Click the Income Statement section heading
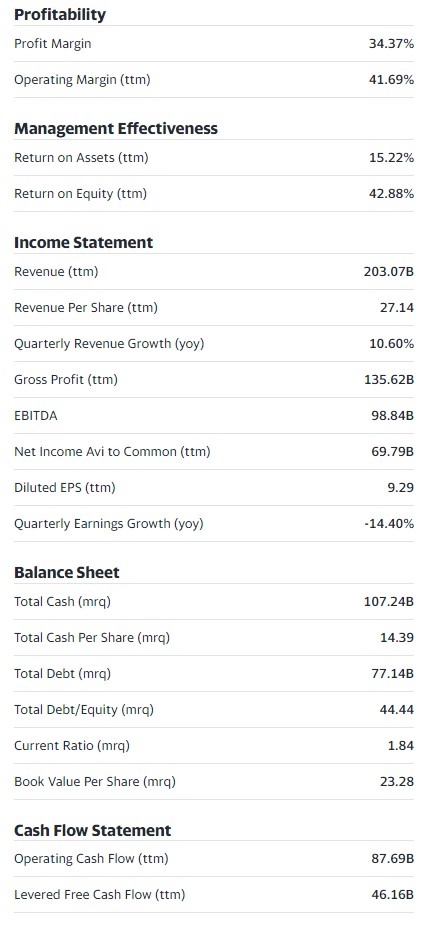This screenshot has height=928, width=437. [83, 243]
